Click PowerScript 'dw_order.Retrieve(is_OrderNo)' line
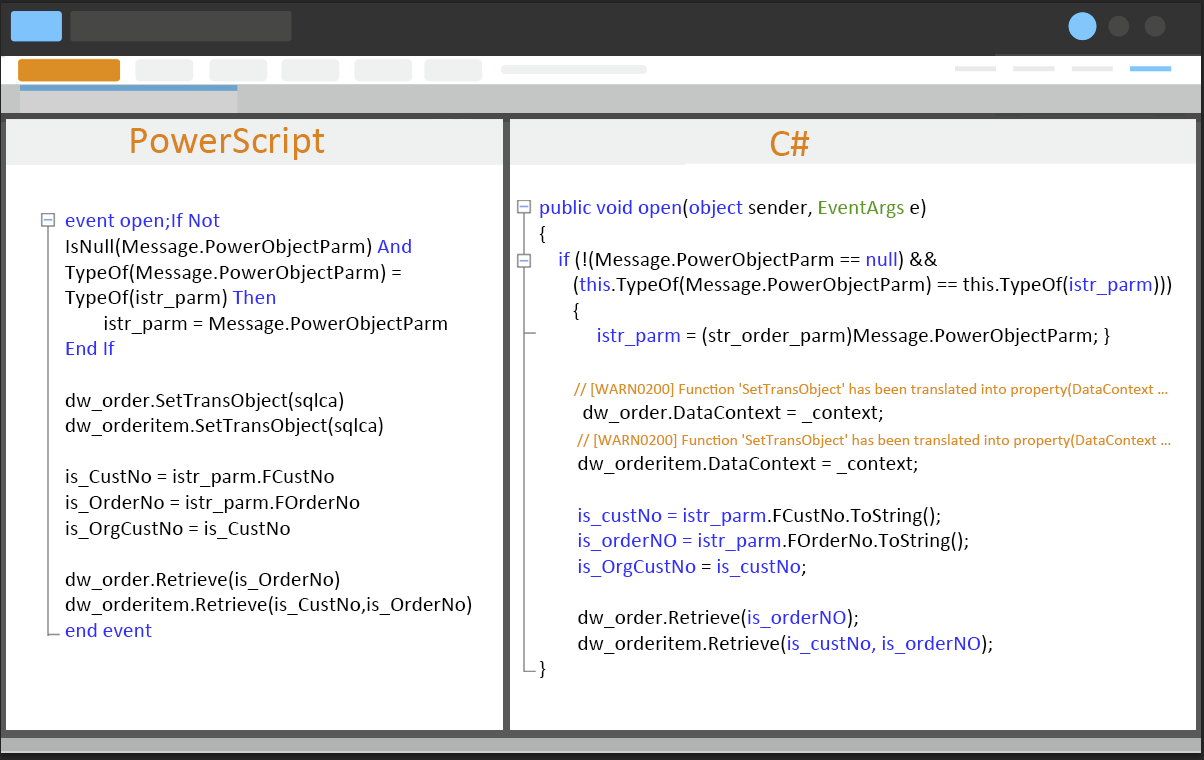This screenshot has width=1204, height=760. (x=203, y=580)
